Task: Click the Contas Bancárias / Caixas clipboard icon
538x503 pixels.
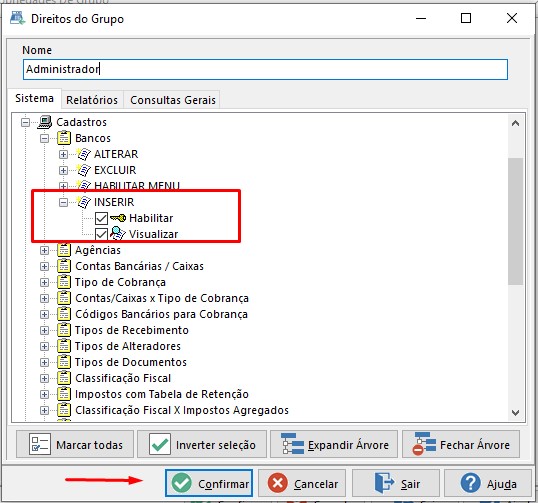Action: coord(64,266)
